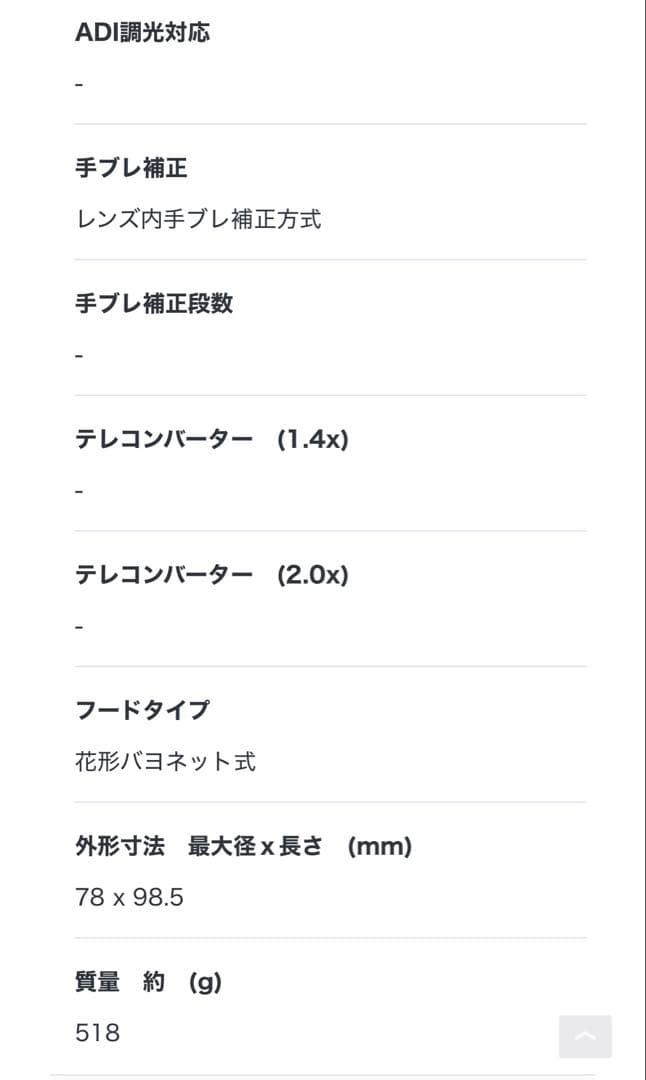Click the 花形バヨネット式 value text
The image size is (646, 1080).
coord(165,762)
